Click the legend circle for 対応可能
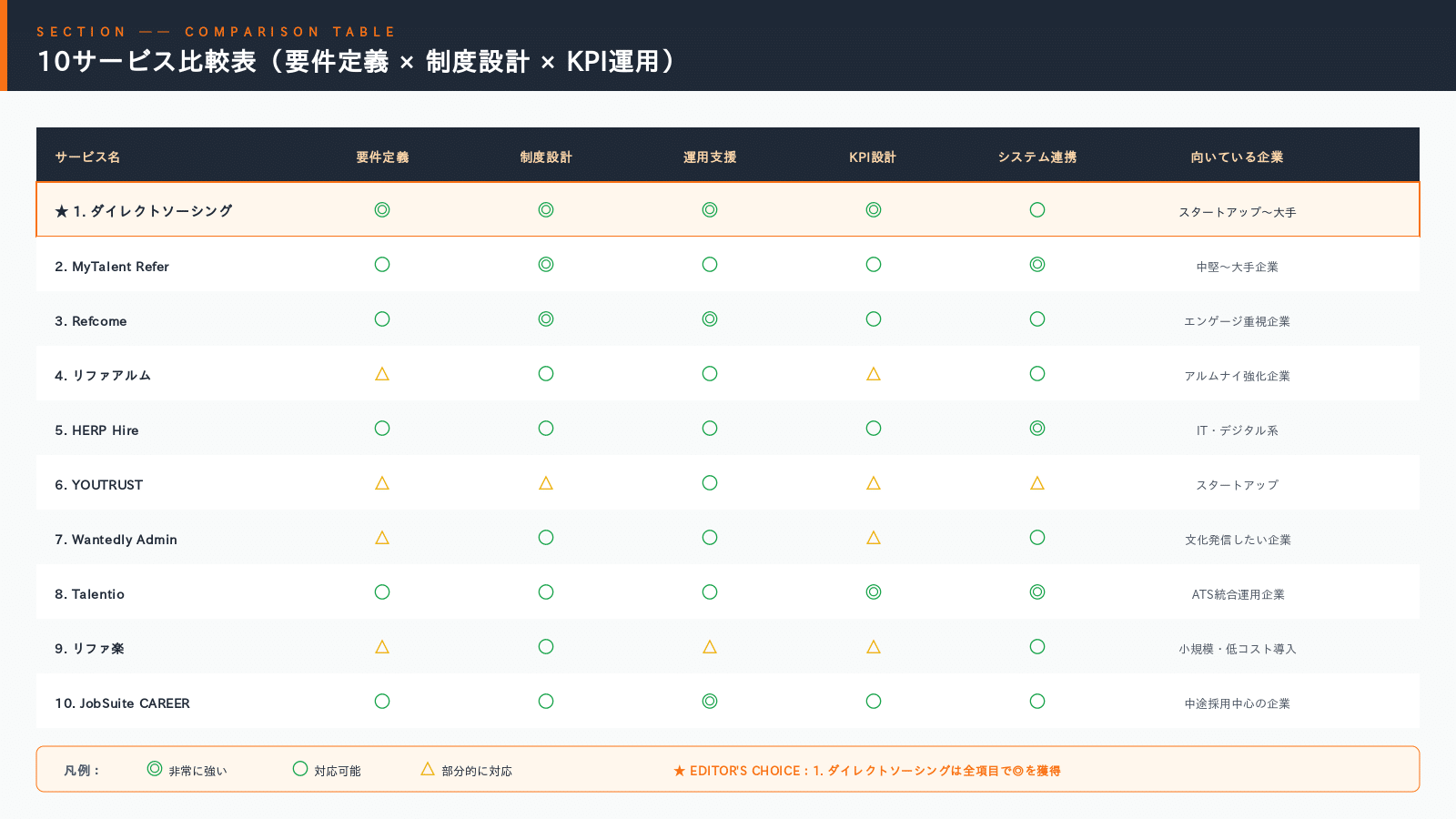The image size is (1456, 819). point(300,769)
